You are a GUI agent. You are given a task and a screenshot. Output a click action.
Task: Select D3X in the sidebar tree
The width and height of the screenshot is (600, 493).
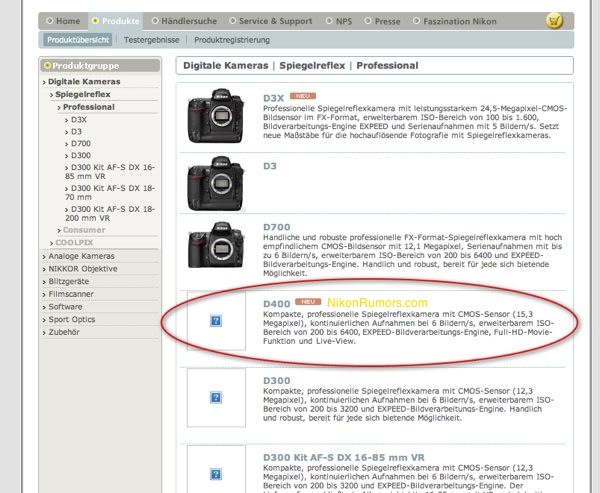(76, 119)
